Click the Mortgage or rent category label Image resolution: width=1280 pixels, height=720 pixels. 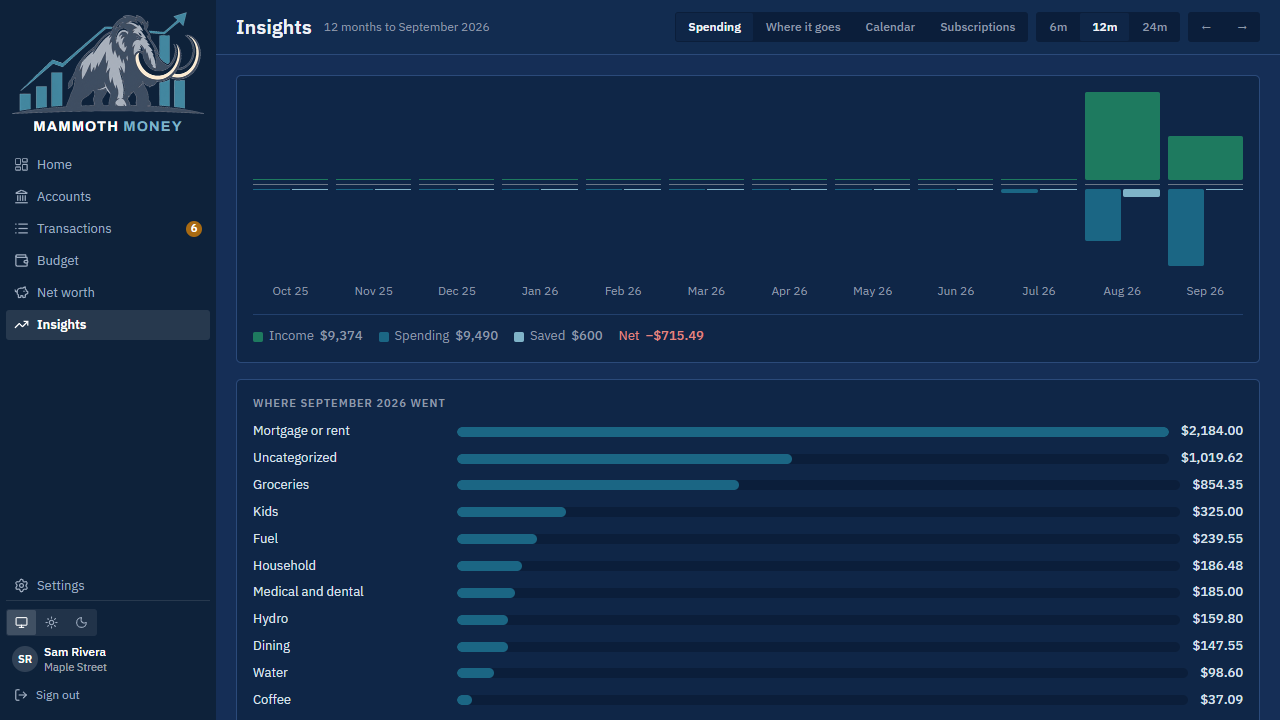[x=301, y=431]
